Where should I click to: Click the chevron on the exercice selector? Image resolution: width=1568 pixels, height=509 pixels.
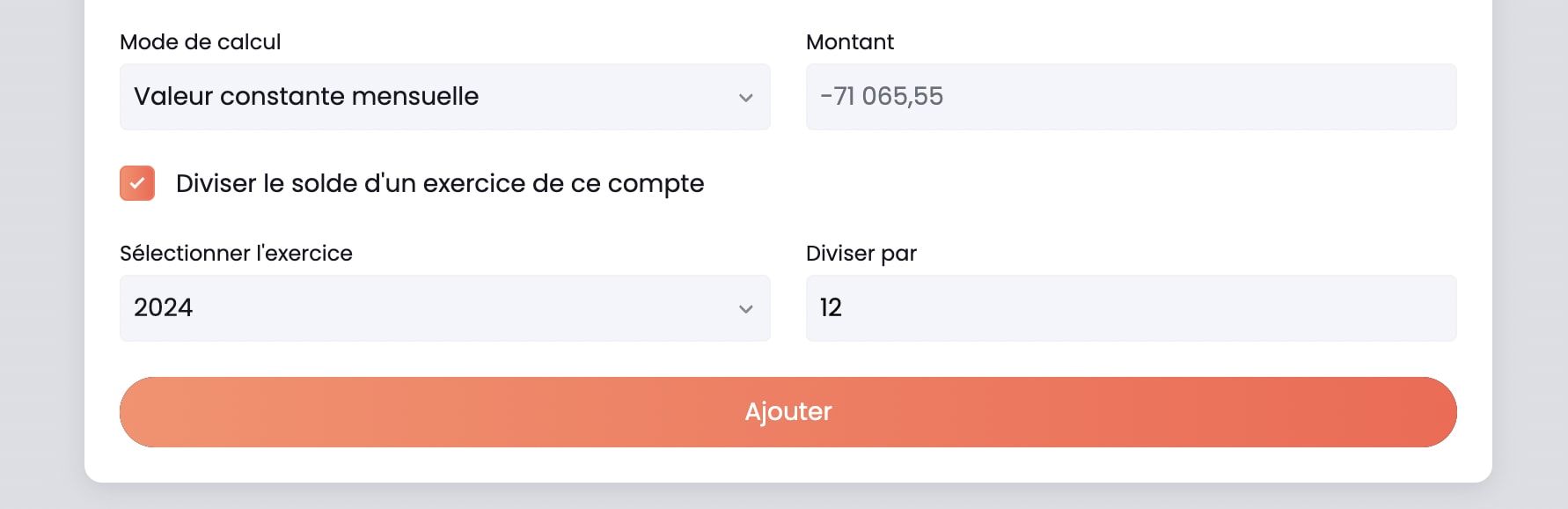[747, 308]
